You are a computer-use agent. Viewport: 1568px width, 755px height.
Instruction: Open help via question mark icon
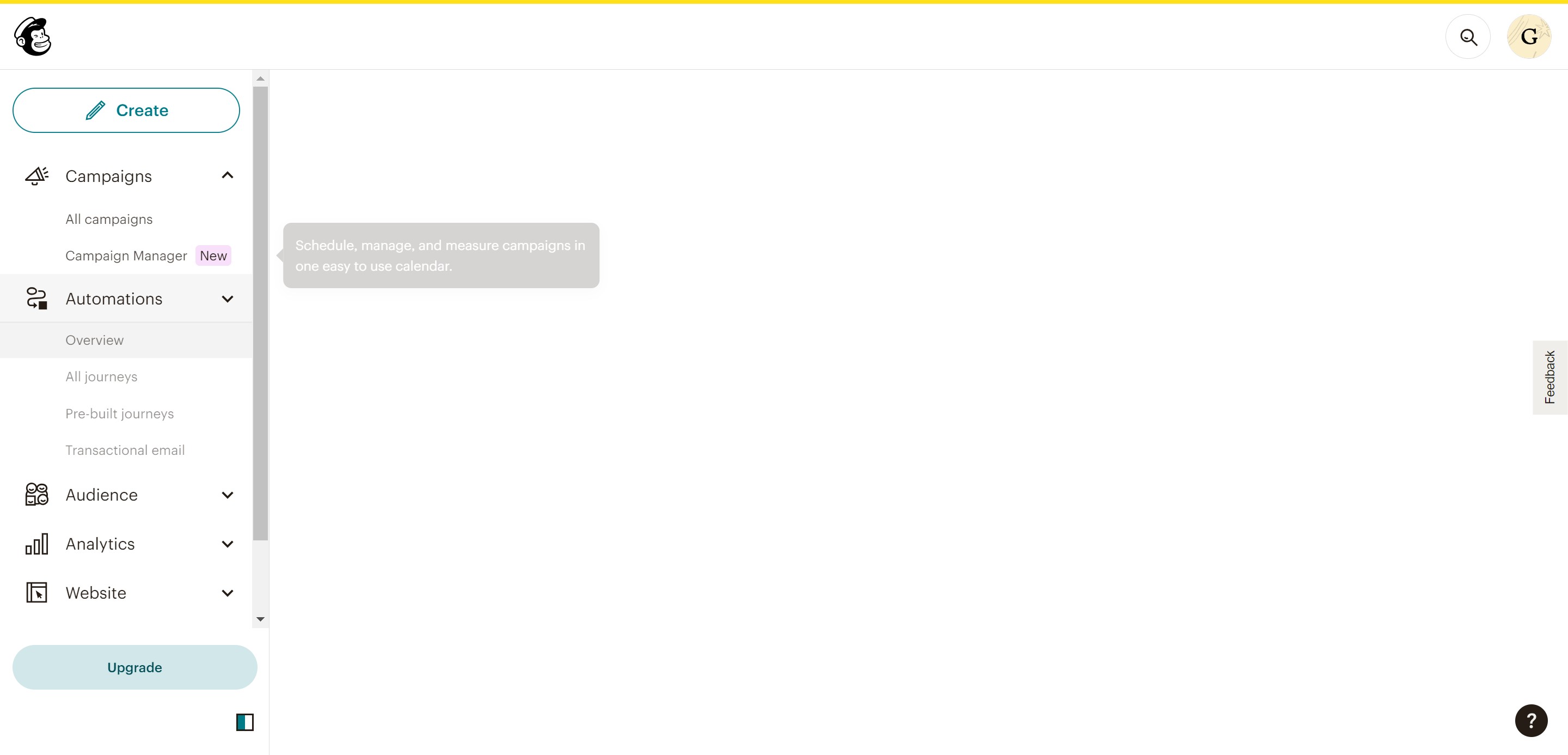click(x=1530, y=720)
